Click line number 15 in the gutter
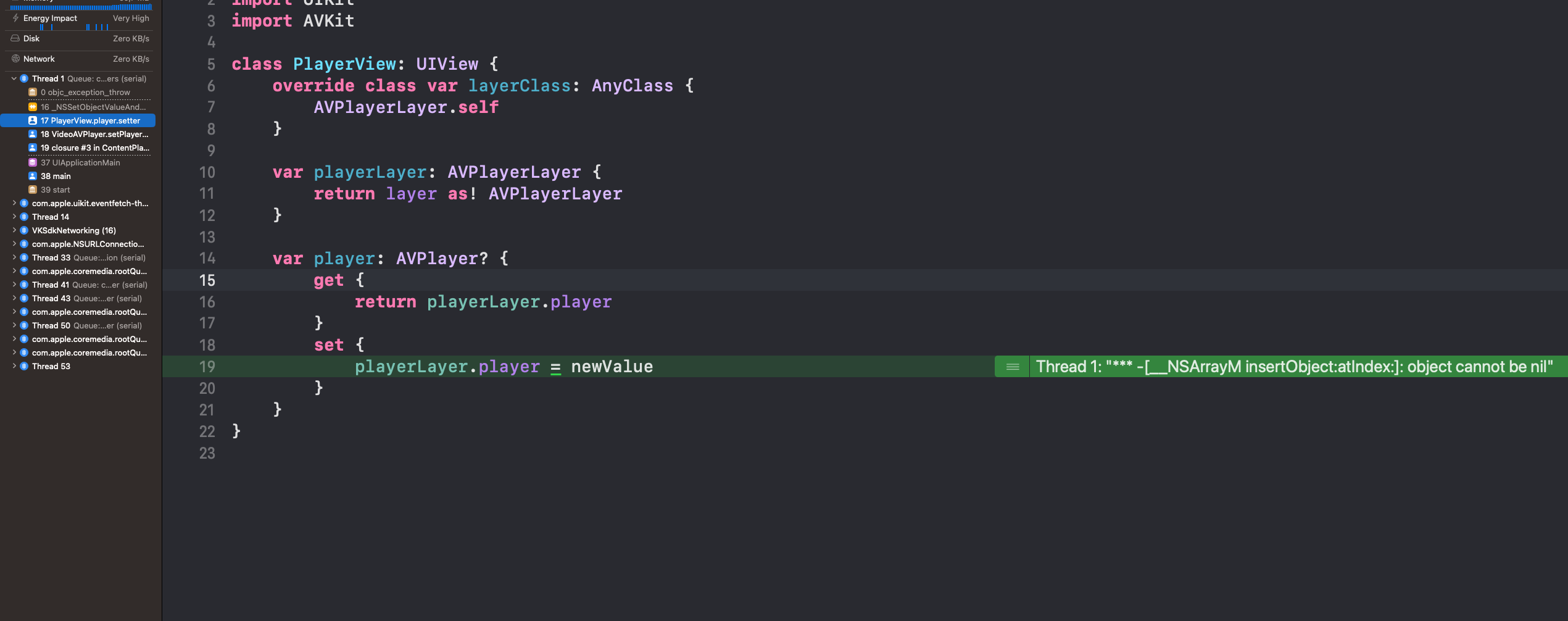The width and height of the screenshot is (1568, 621). 207,280
